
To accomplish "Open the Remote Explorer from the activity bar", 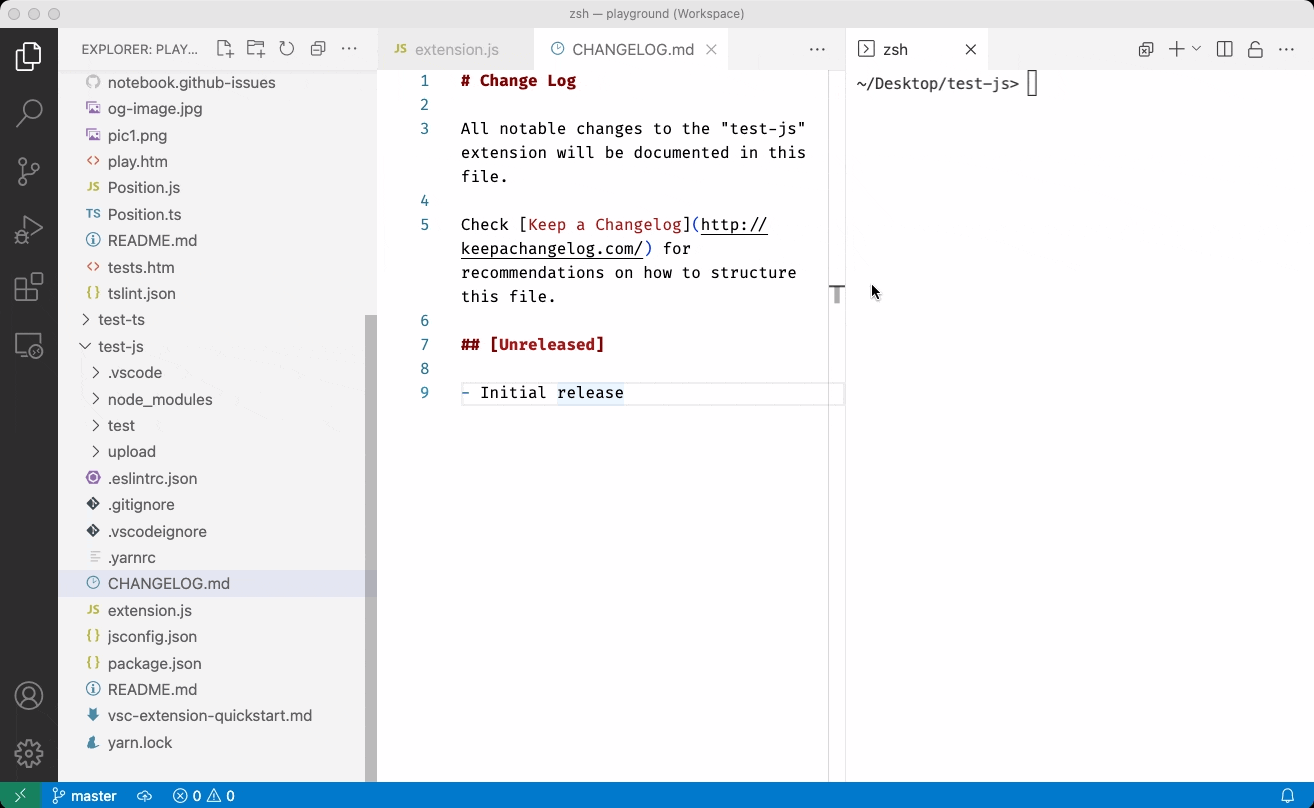I will [29, 345].
